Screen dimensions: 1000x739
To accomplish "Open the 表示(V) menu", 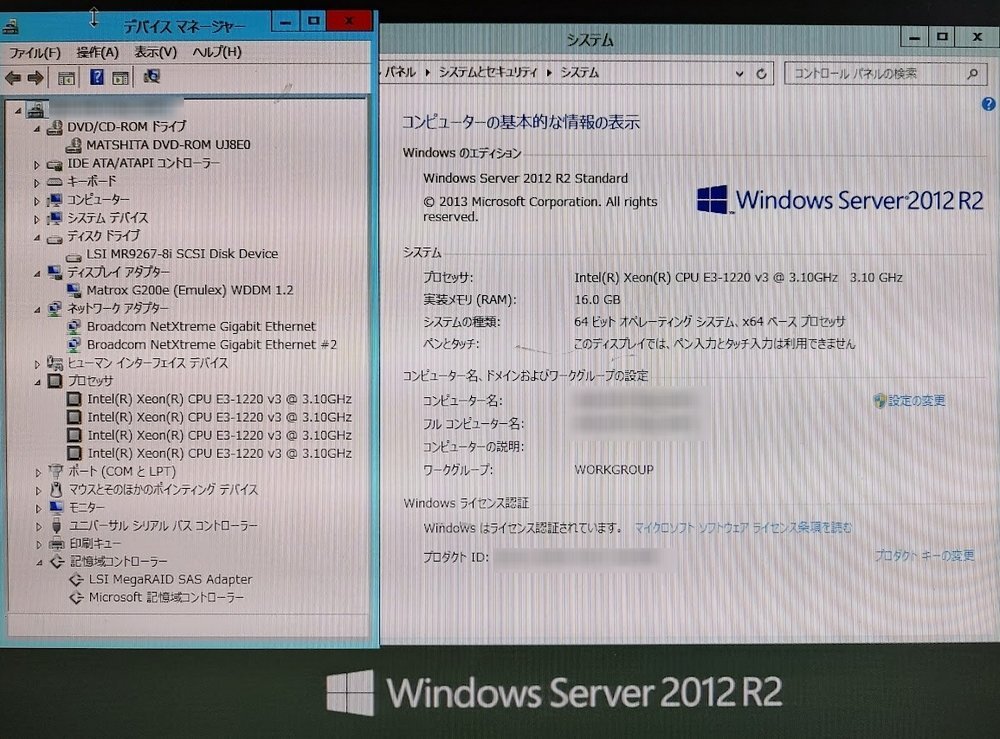I will (156, 52).
